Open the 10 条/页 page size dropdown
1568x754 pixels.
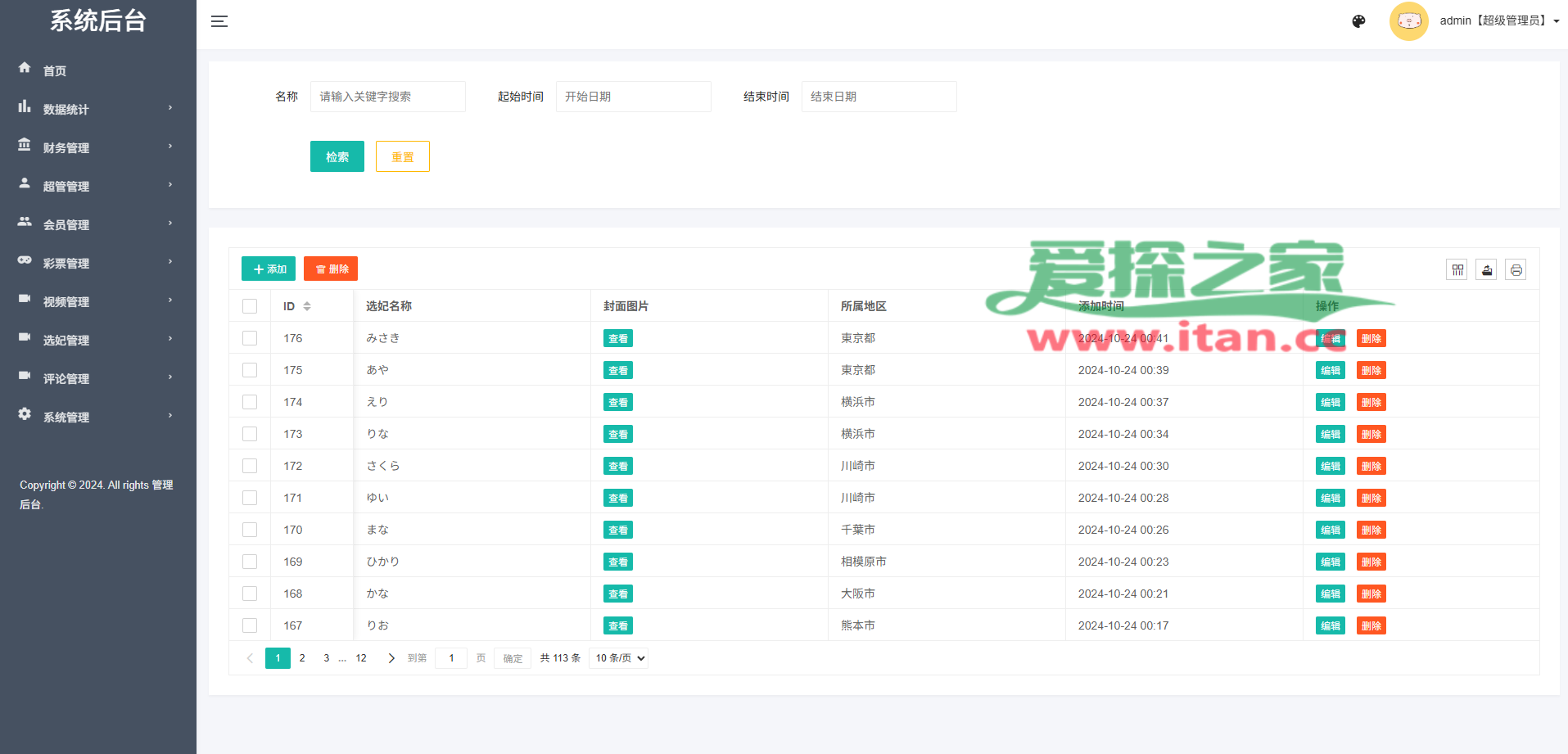[618, 658]
